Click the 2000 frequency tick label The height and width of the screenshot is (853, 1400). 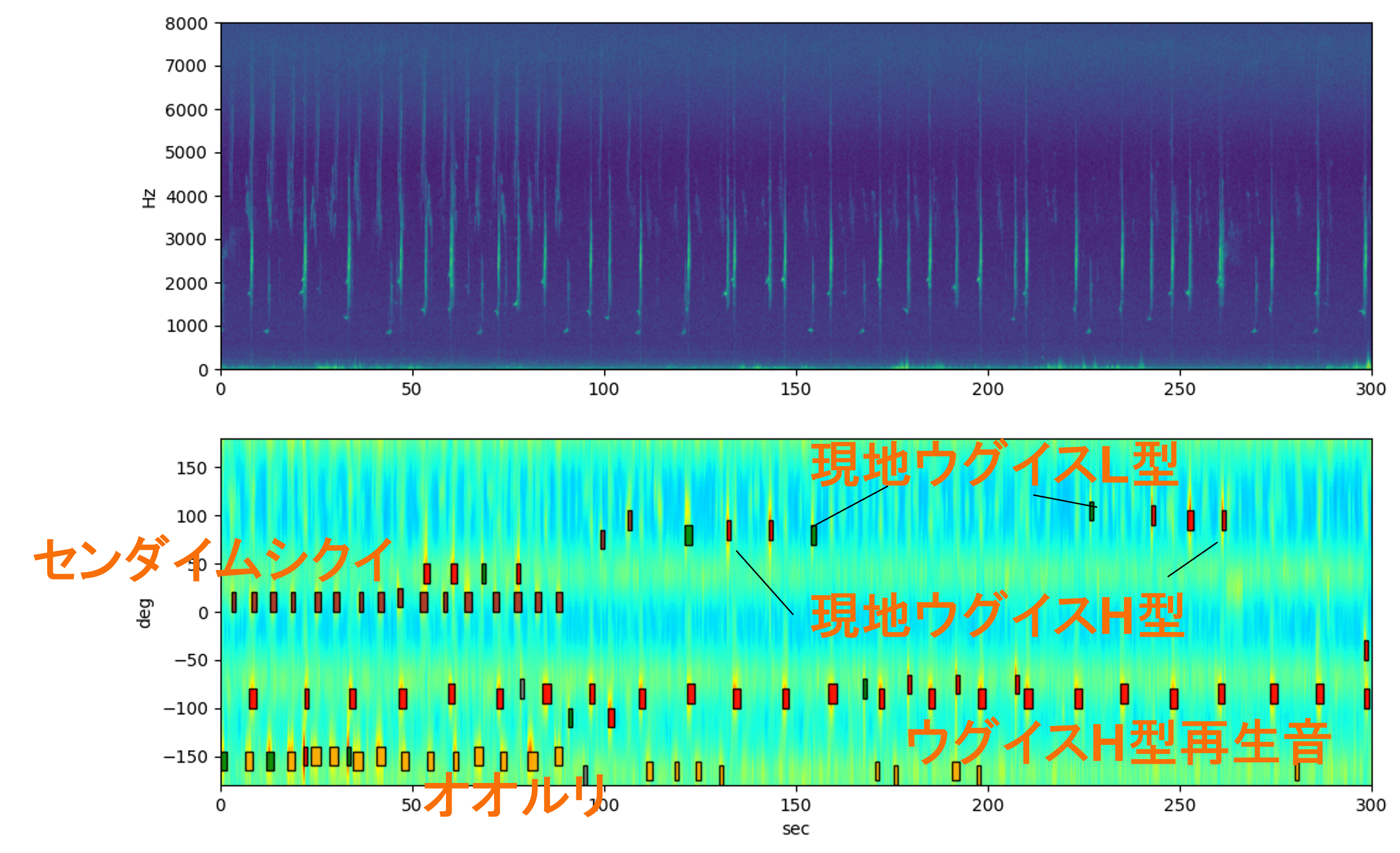(x=186, y=283)
